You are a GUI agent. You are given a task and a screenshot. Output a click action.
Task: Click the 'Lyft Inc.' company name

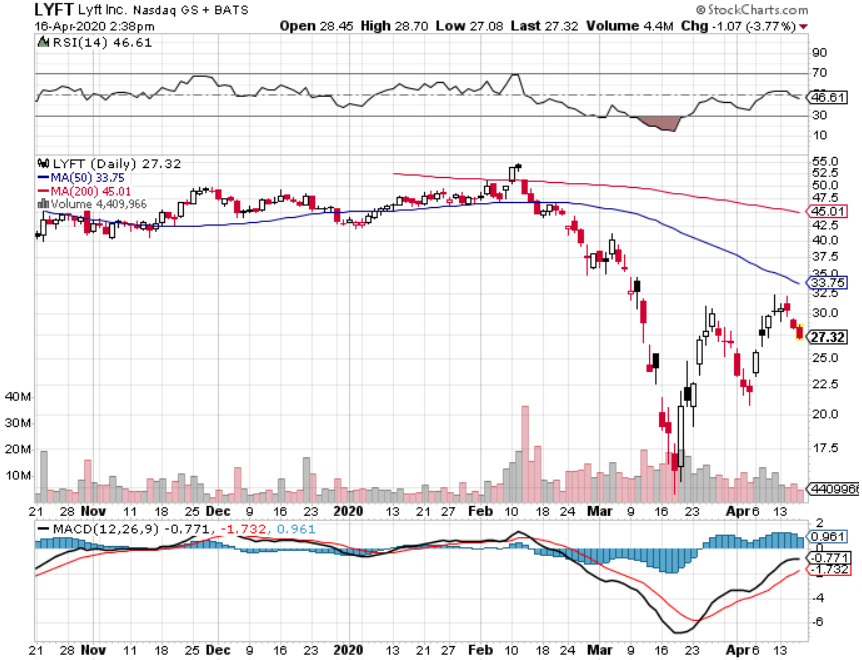click(x=103, y=10)
